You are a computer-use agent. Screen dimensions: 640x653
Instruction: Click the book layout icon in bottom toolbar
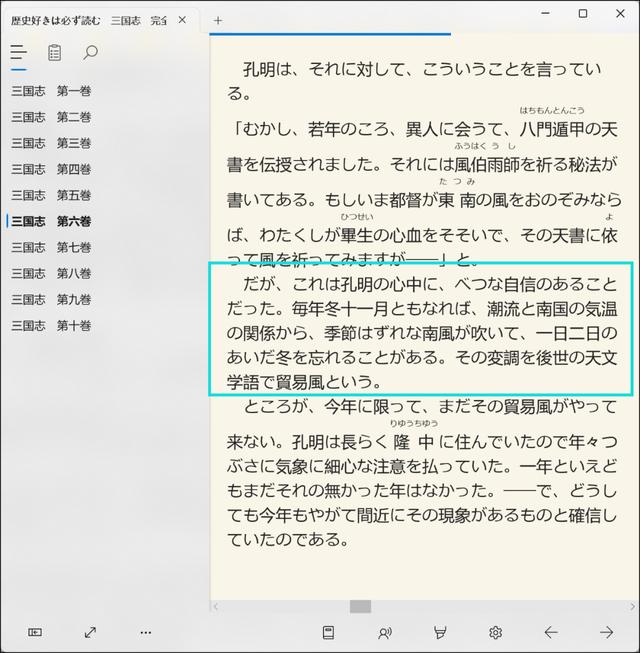[x=328, y=632]
